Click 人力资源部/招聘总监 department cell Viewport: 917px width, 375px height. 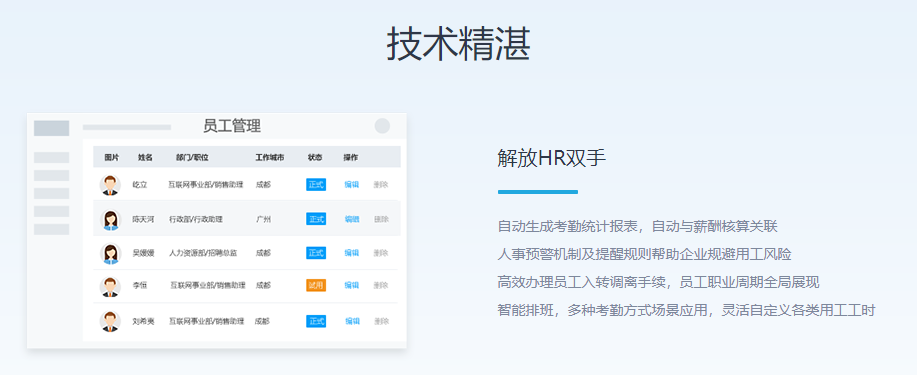point(203,253)
